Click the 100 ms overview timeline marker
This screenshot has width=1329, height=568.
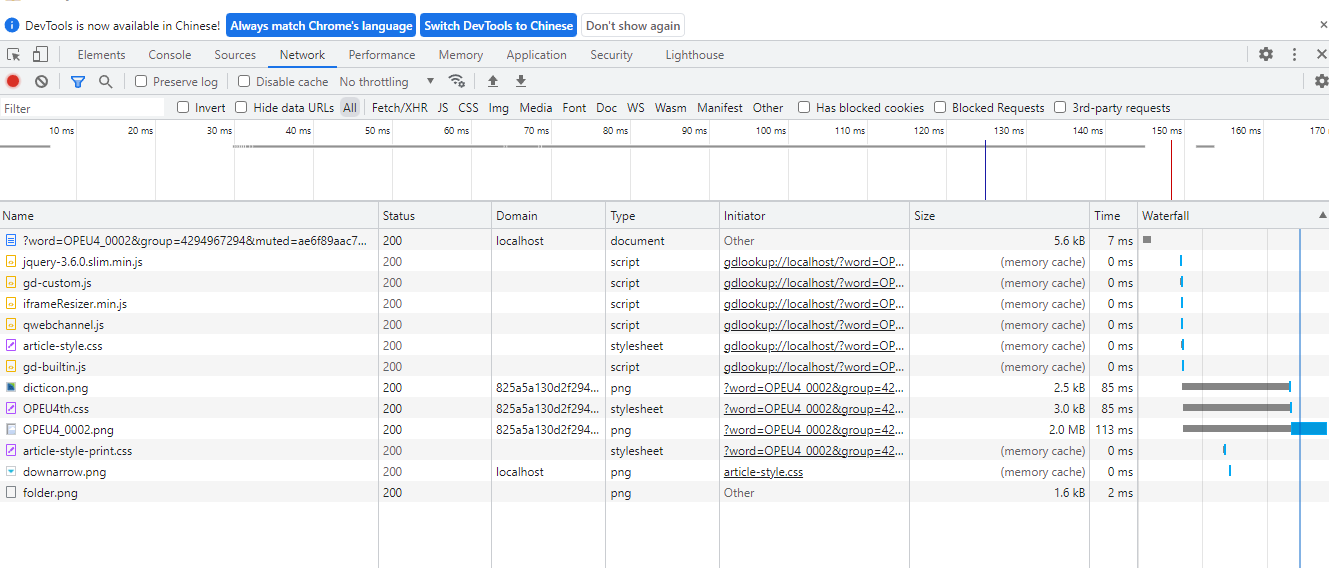click(770, 130)
